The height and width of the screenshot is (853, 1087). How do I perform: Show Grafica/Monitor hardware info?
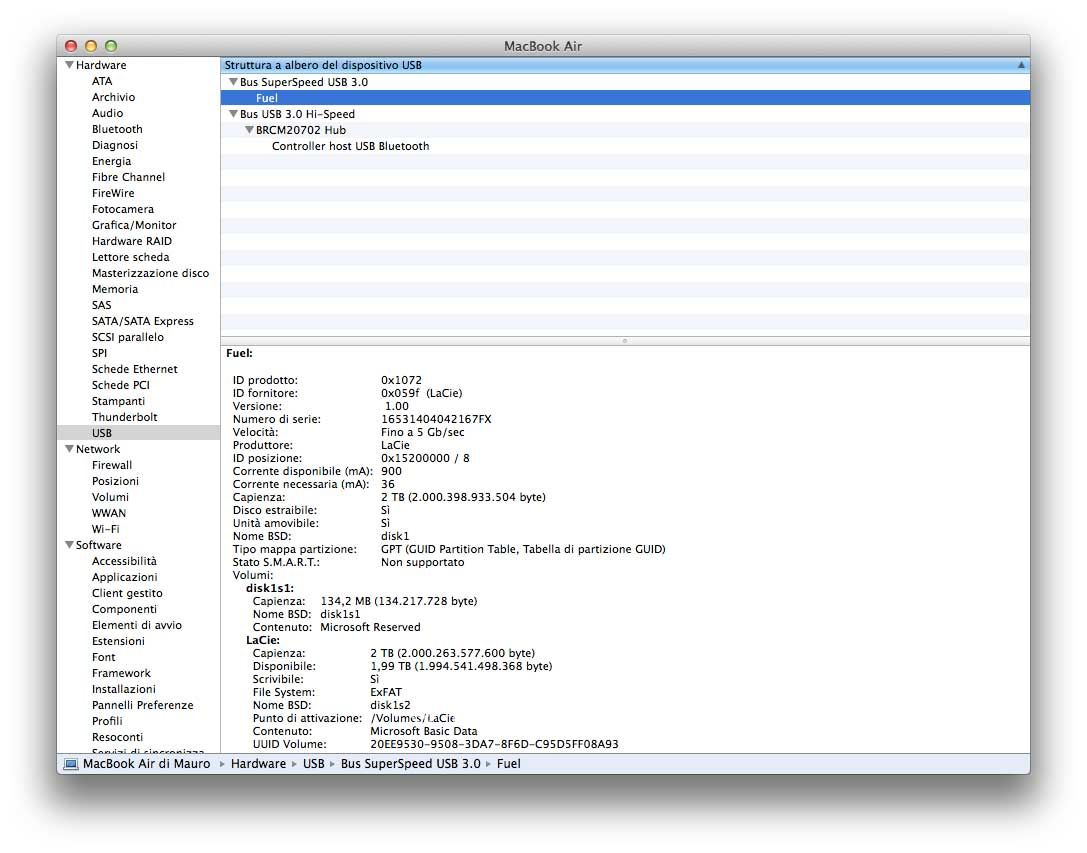134,225
